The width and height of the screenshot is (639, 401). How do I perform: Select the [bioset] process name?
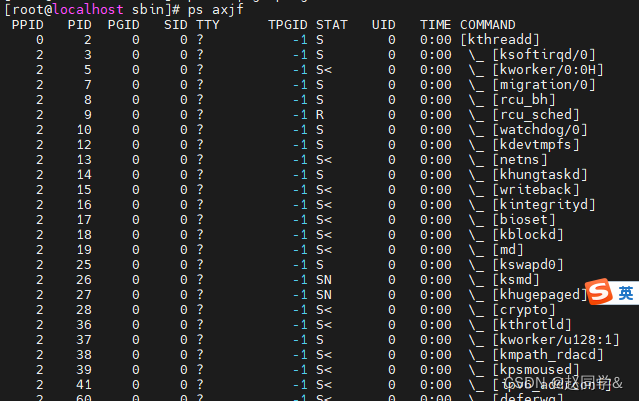(524, 220)
